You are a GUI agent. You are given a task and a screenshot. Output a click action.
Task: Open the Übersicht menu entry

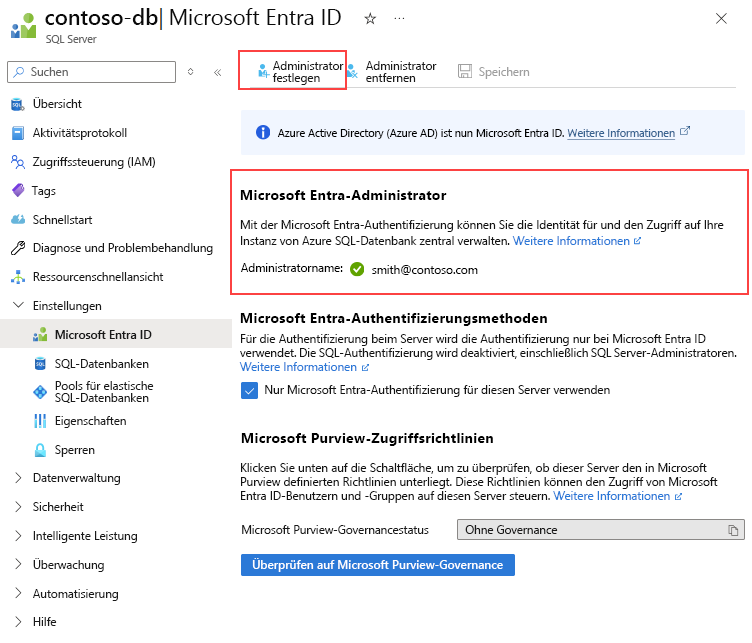57,104
